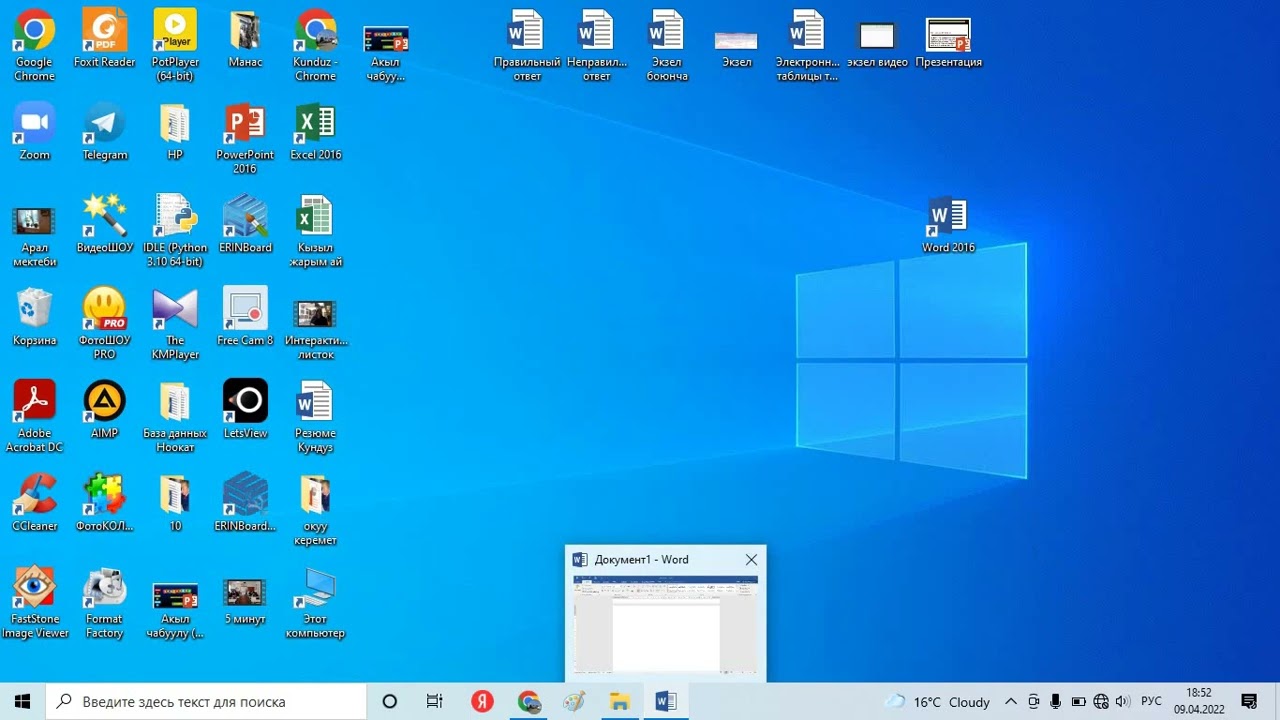Screen dimensions: 1280x720
Task: Select Этот компьютер icon
Action: 315,603
